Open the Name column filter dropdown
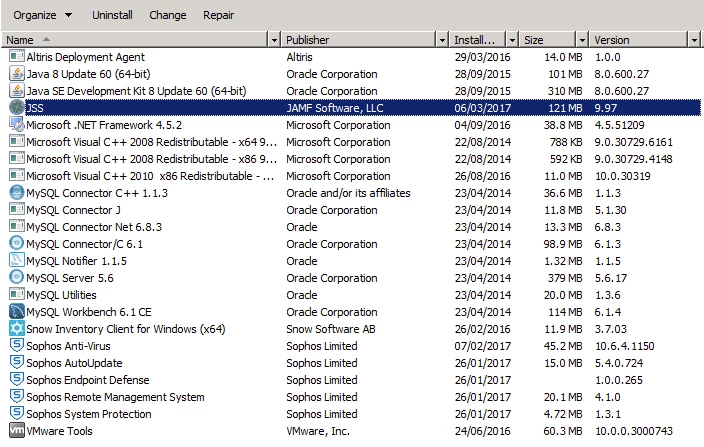Screen dimensions: 704x447 click(274, 40)
